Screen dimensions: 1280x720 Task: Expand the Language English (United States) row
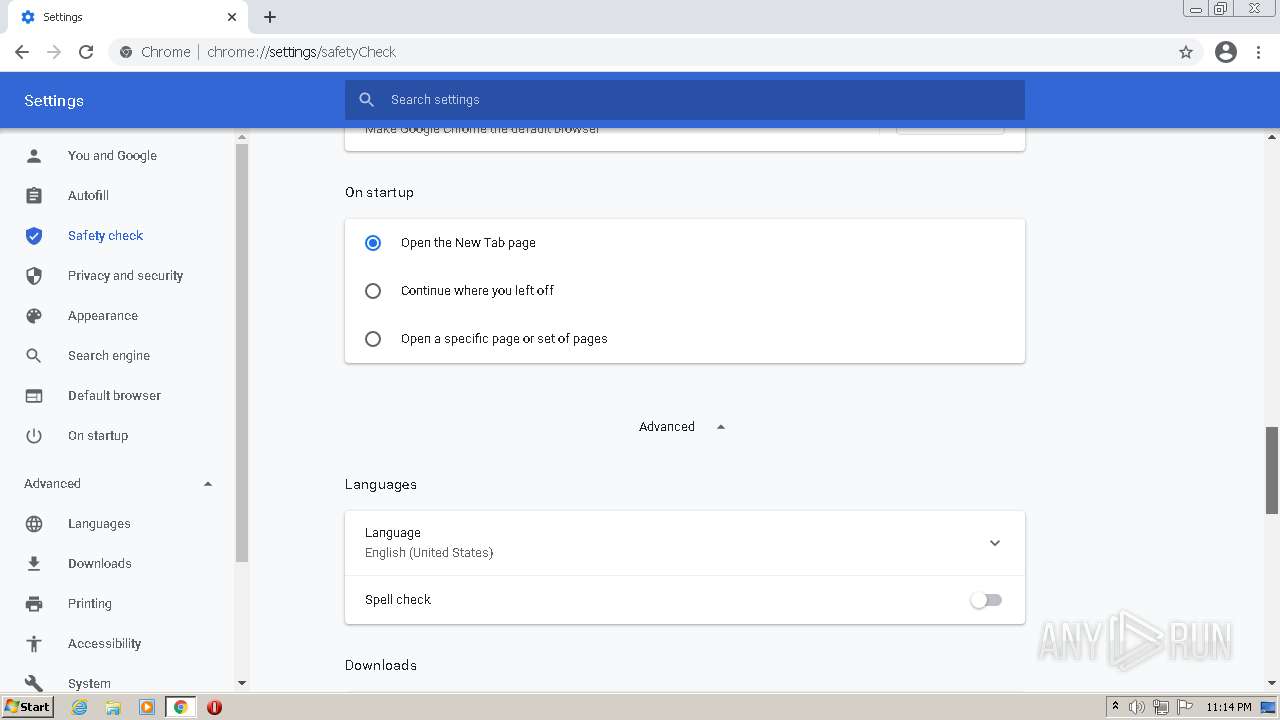point(685,543)
